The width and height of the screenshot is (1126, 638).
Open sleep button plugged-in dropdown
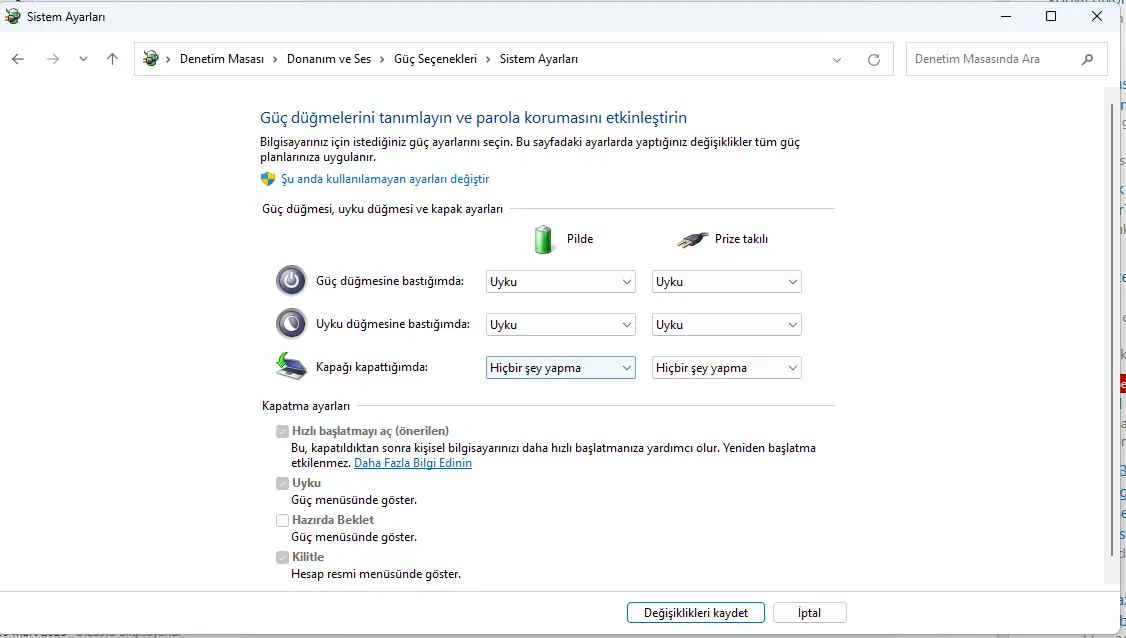[727, 325]
